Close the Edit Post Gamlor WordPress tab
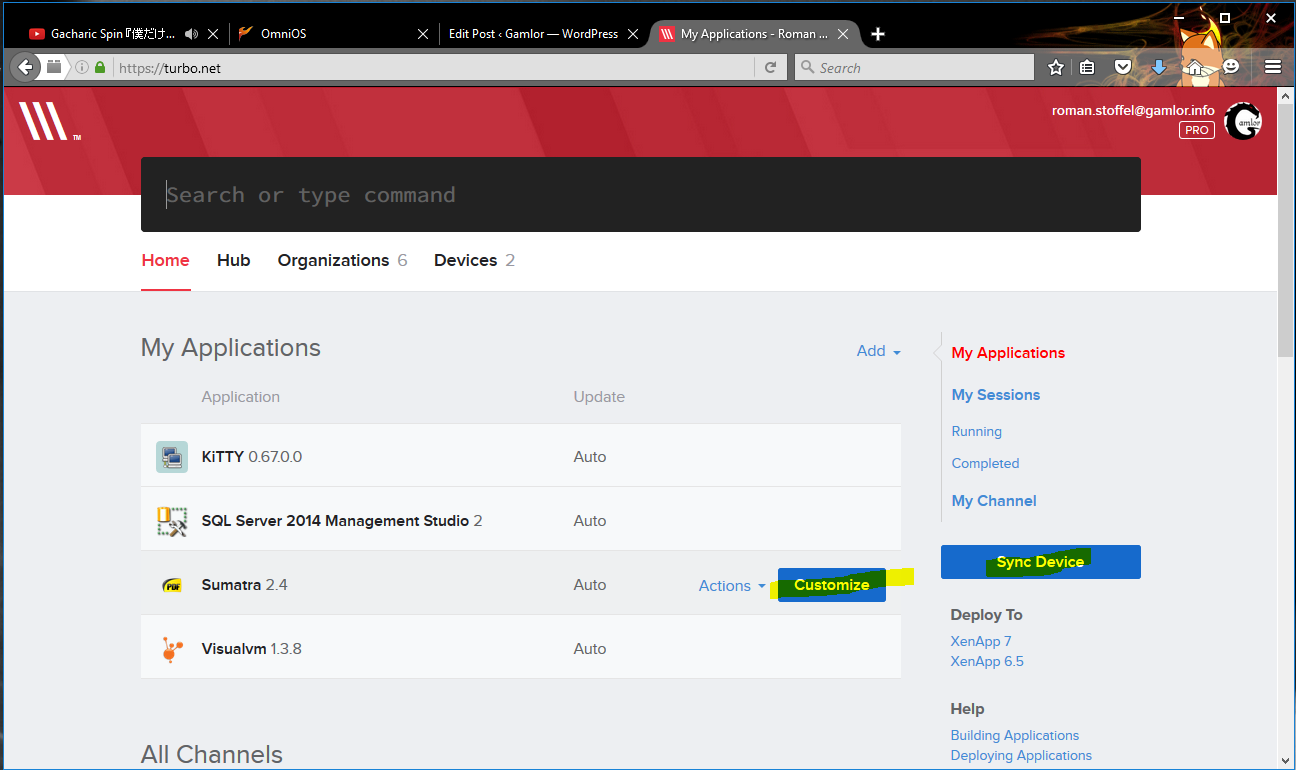This screenshot has width=1296, height=770. [x=633, y=34]
